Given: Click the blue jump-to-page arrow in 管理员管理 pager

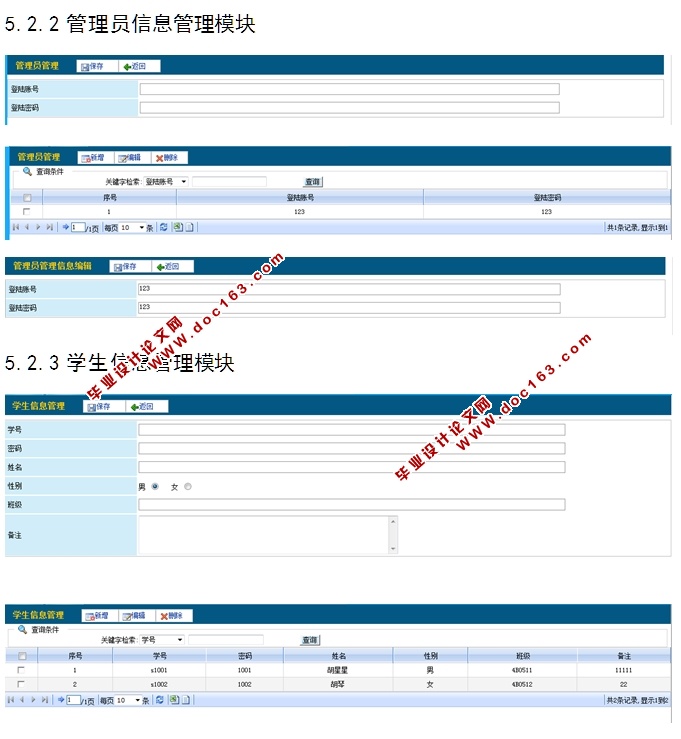Looking at the screenshot, I should (x=66, y=227).
